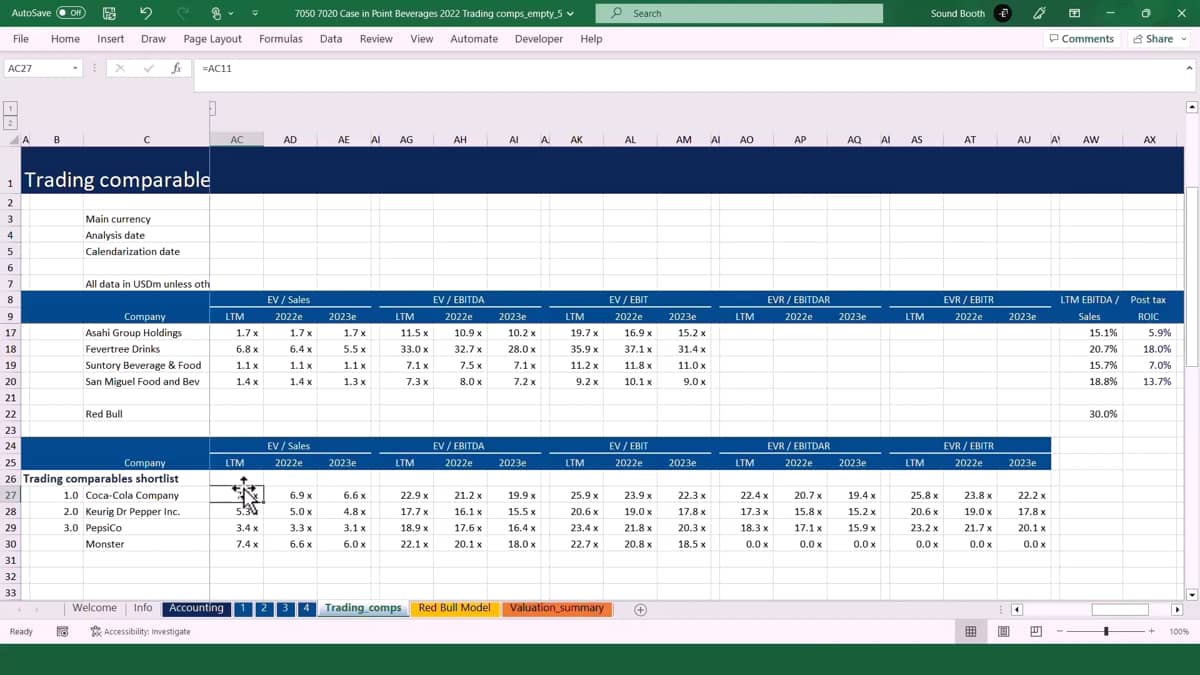Open the Developer ribbon tab
The image size is (1200, 675).
(538, 39)
